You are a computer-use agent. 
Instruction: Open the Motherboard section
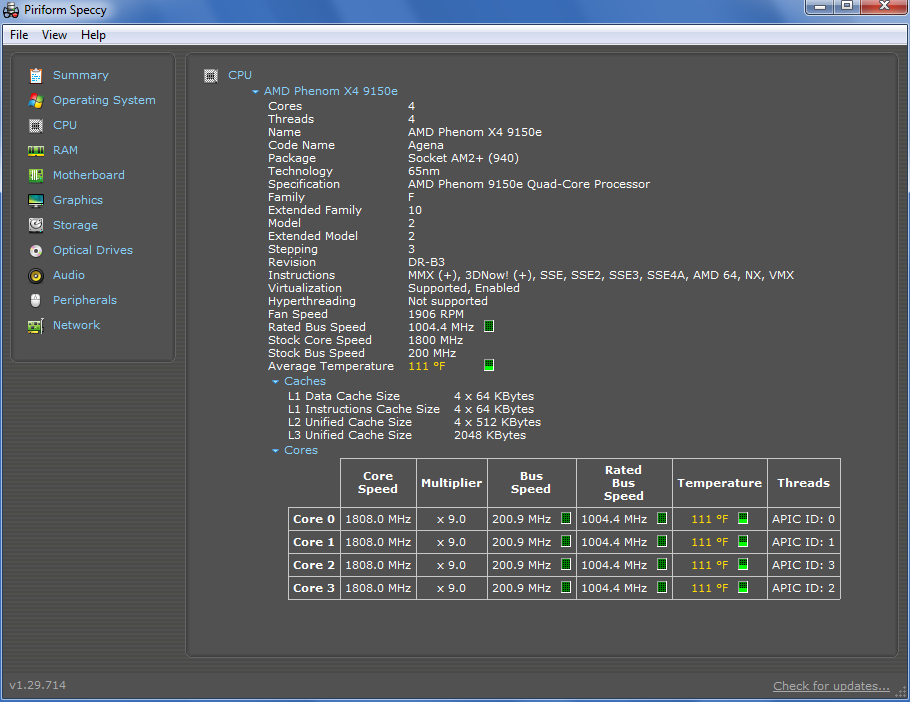89,175
